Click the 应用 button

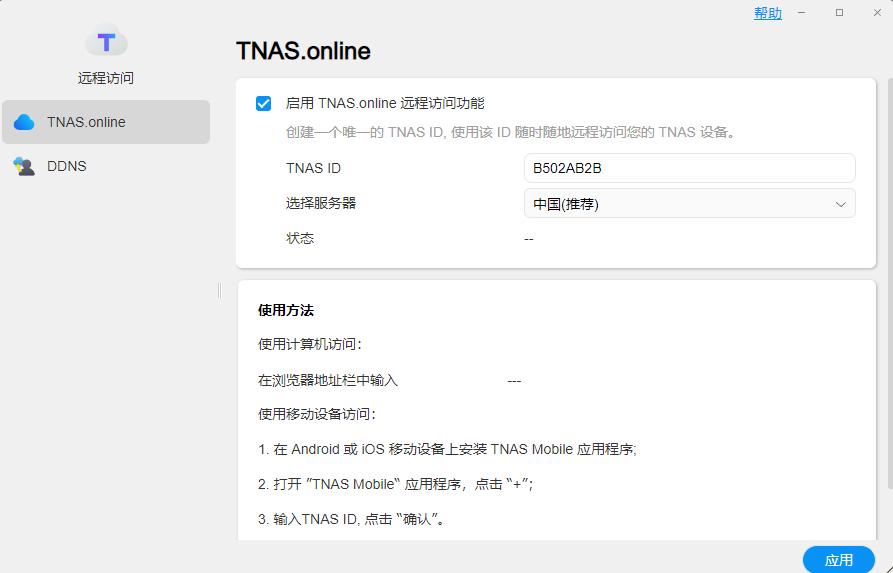pyautogui.click(x=838, y=560)
